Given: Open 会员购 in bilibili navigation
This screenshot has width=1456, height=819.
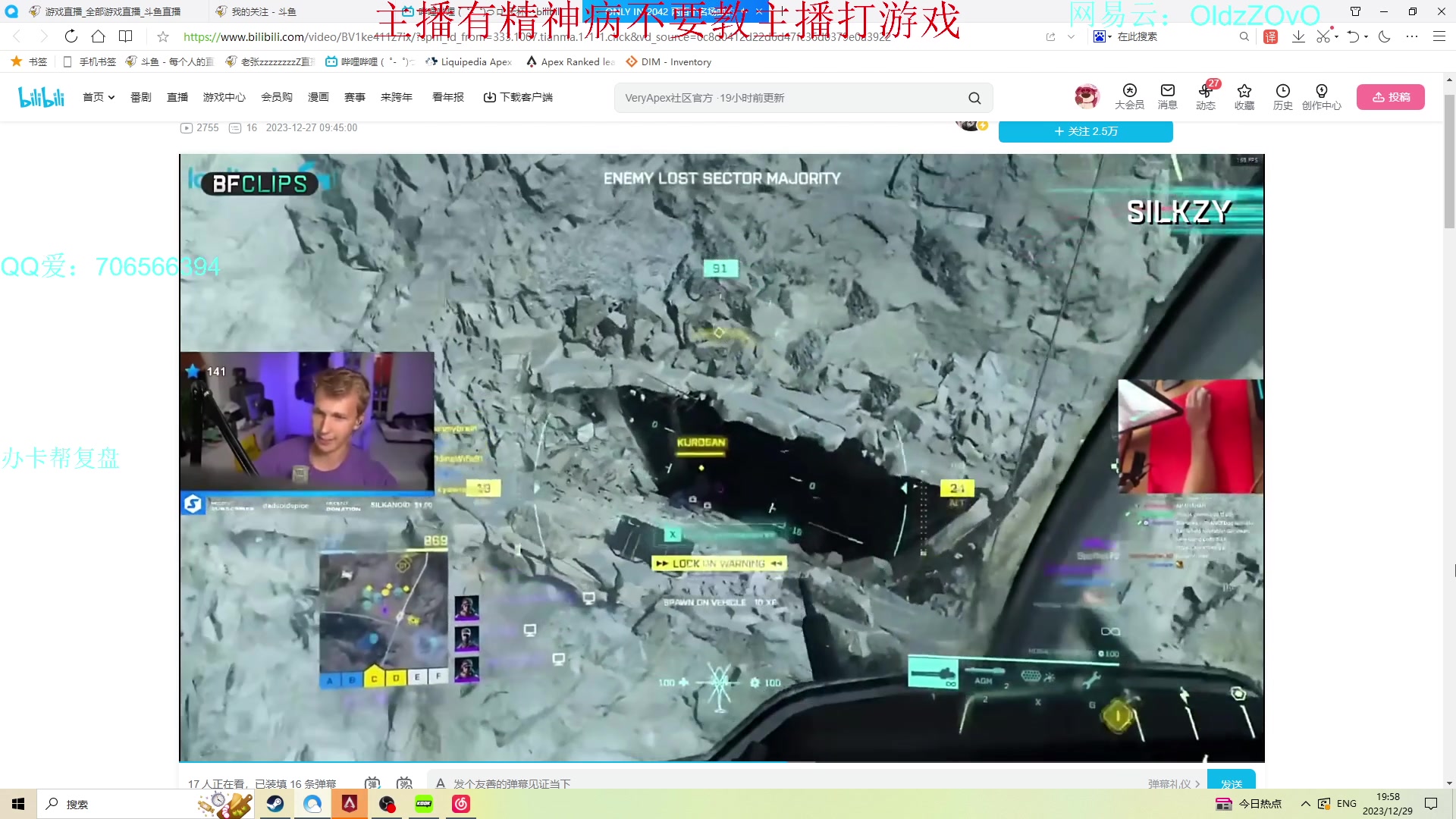Looking at the screenshot, I should [x=277, y=97].
